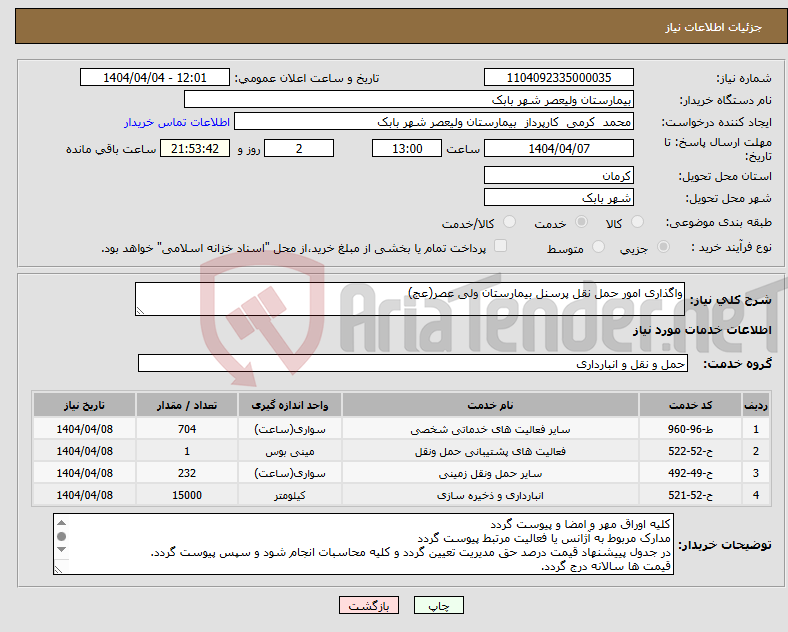The image size is (788, 632).
Task: Select the متوسط purchase type radio
Action: [x=598, y=247]
